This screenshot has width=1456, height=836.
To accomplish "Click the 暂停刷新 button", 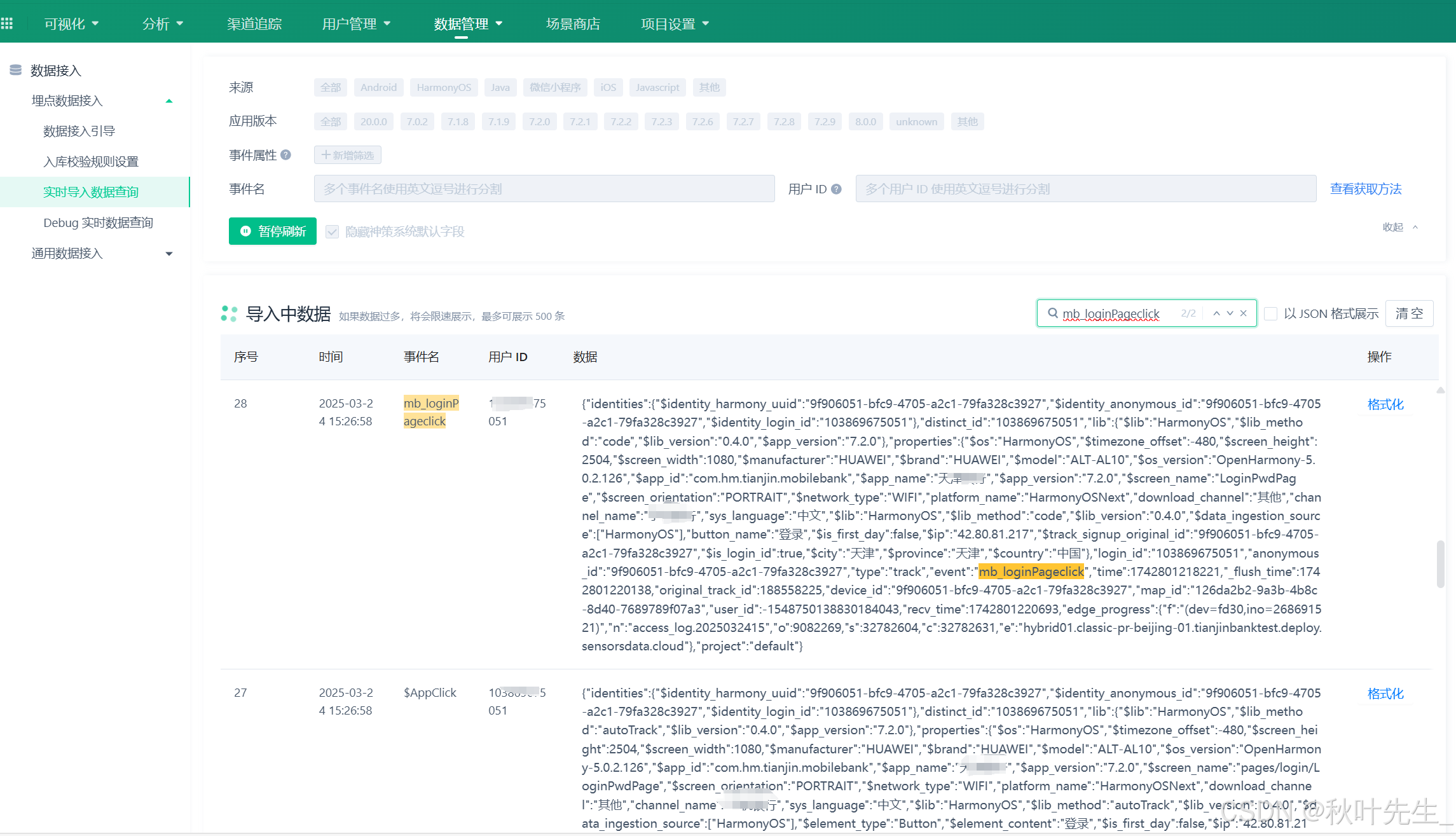I will 273,231.
